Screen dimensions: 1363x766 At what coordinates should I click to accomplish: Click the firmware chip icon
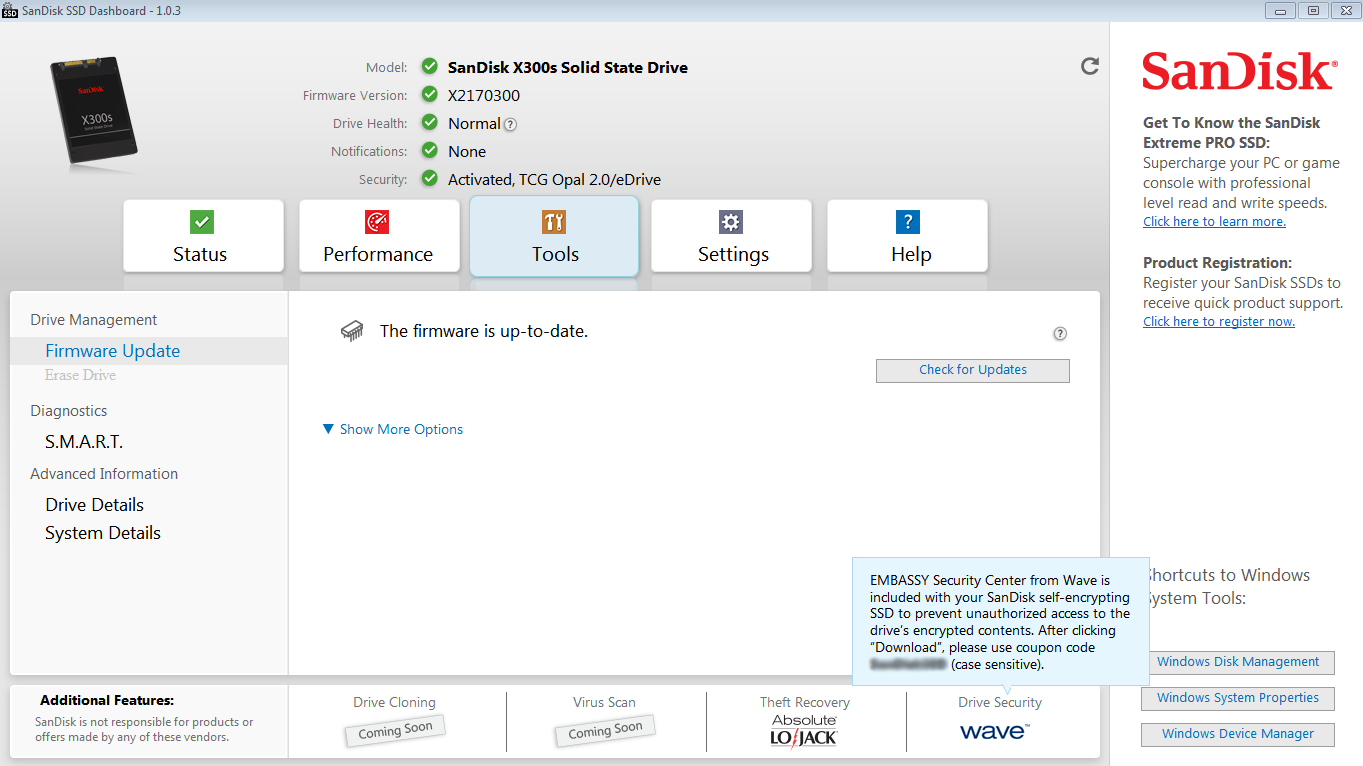click(352, 331)
